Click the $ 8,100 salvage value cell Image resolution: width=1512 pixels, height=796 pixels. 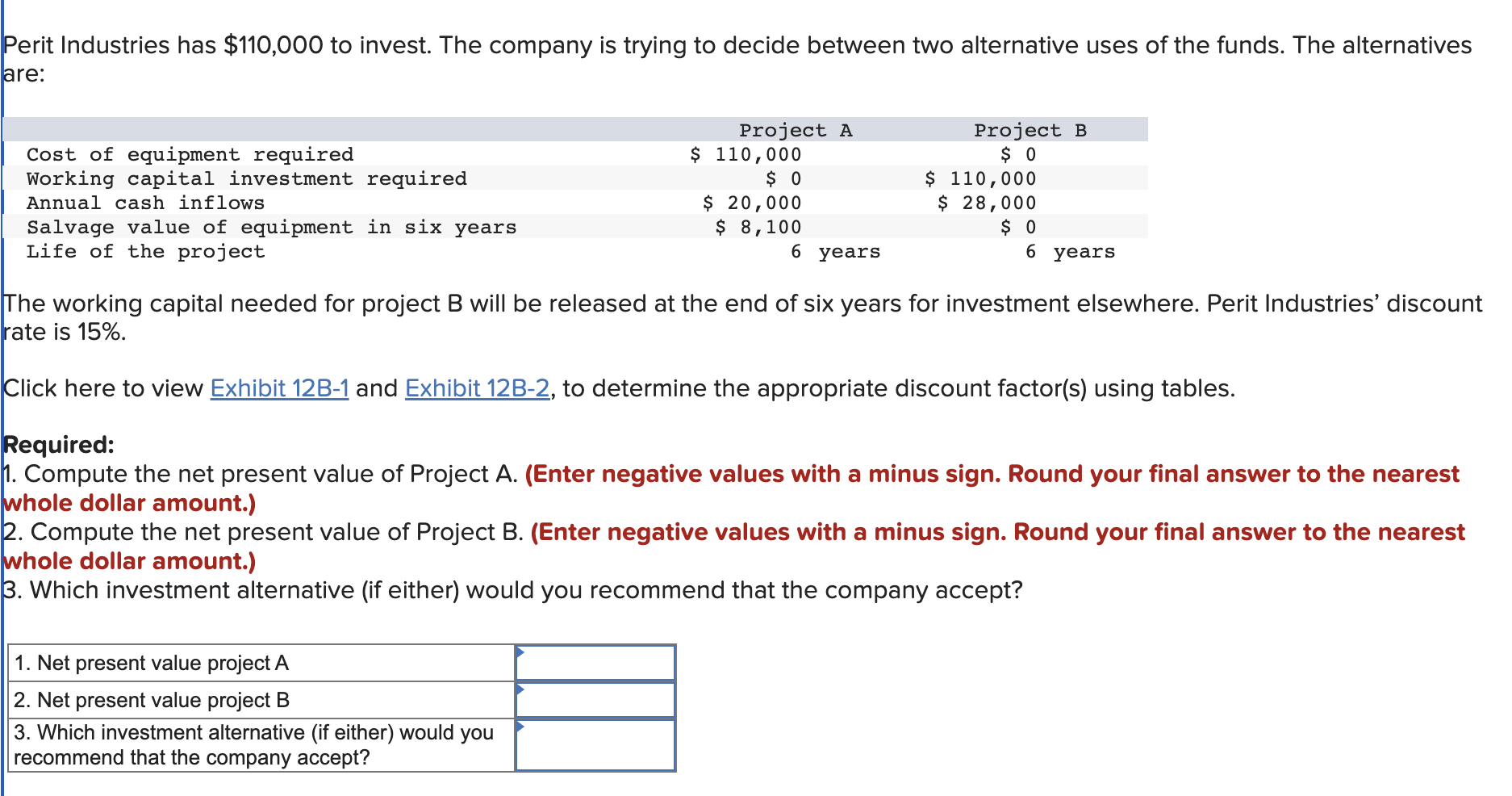point(758,227)
